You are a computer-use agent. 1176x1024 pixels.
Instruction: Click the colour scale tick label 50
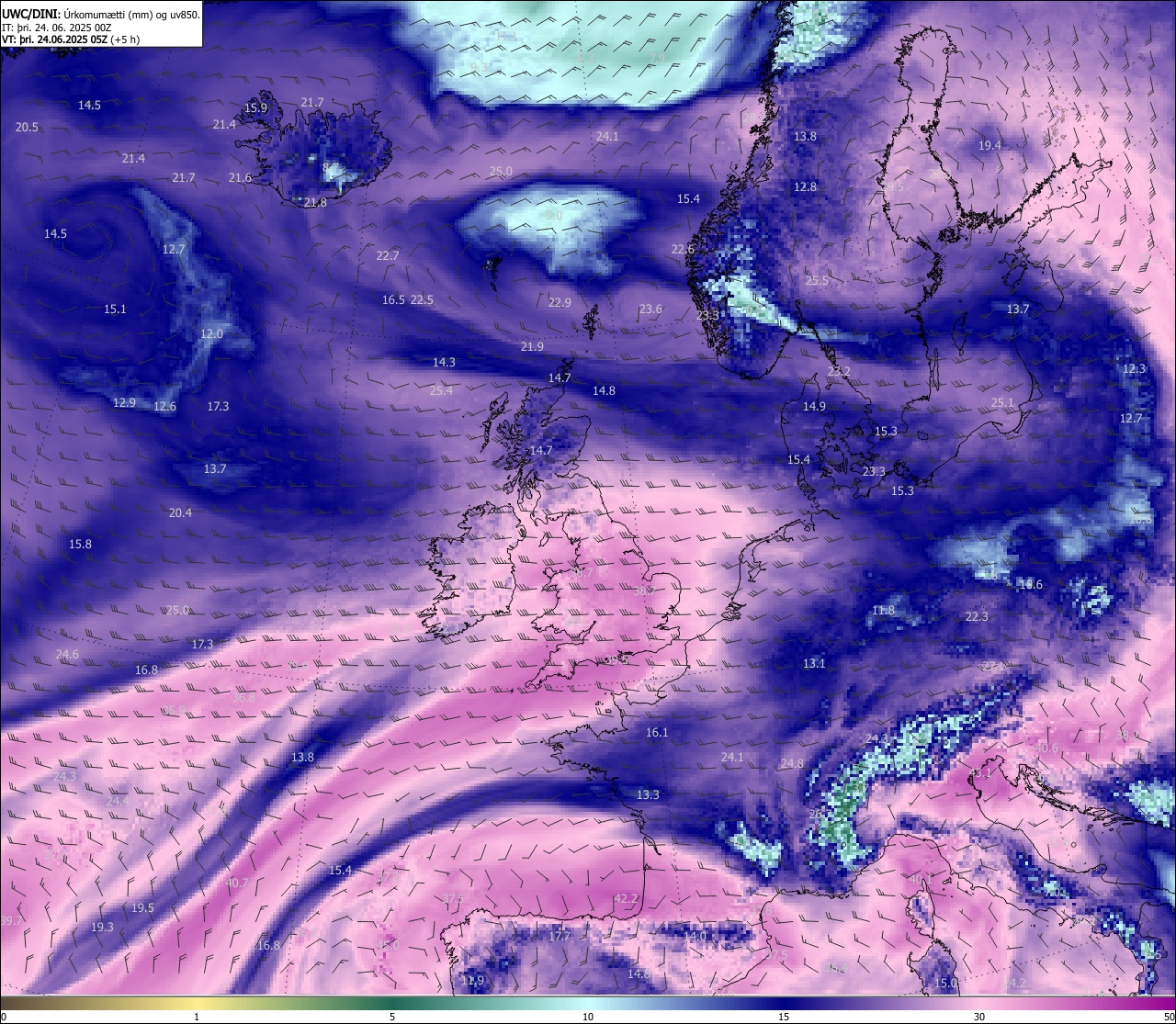pyautogui.click(x=1169, y=1017)
